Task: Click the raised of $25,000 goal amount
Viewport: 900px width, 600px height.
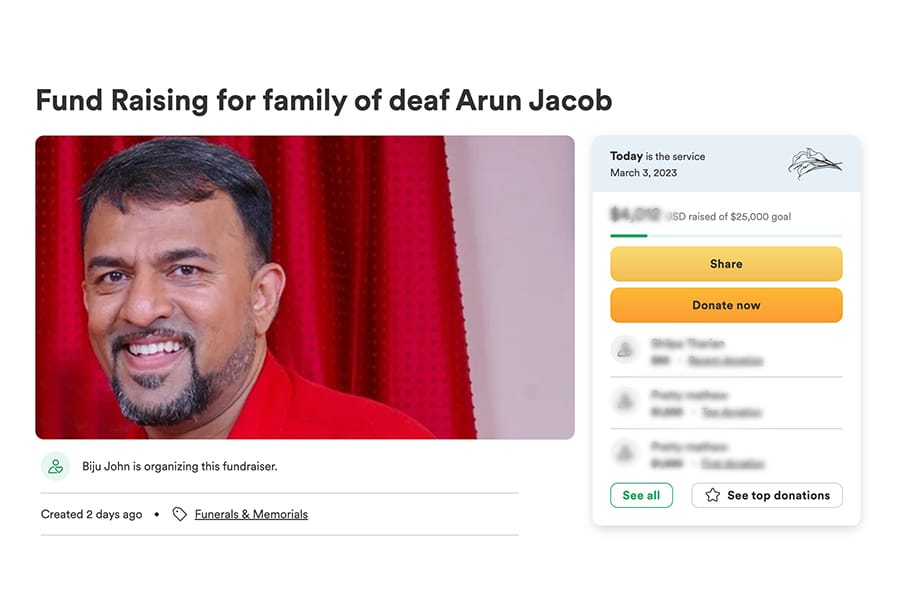Action: pos(700,216)
